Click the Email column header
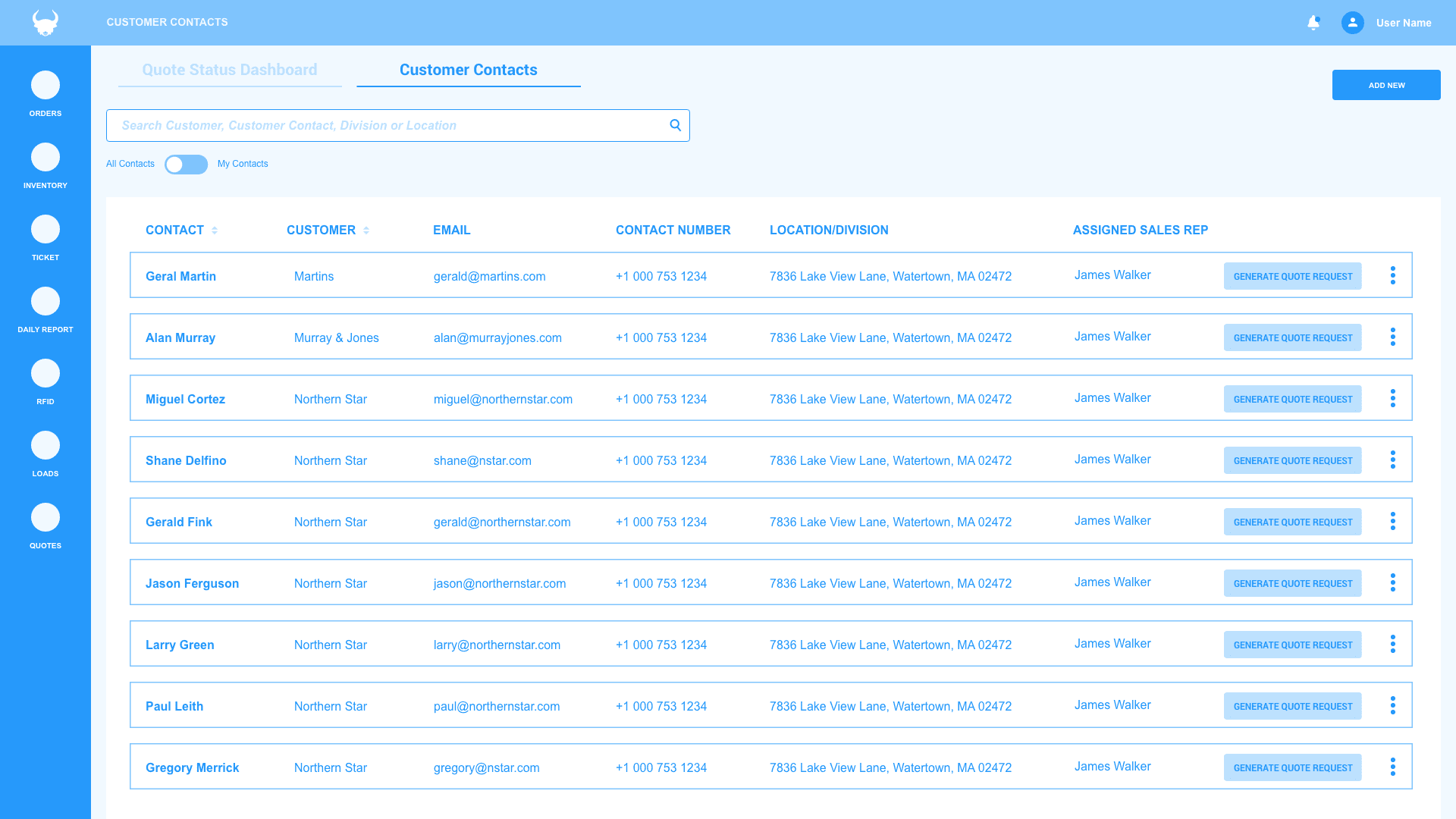The image size is (1456, 819). (x=452, y=230)
